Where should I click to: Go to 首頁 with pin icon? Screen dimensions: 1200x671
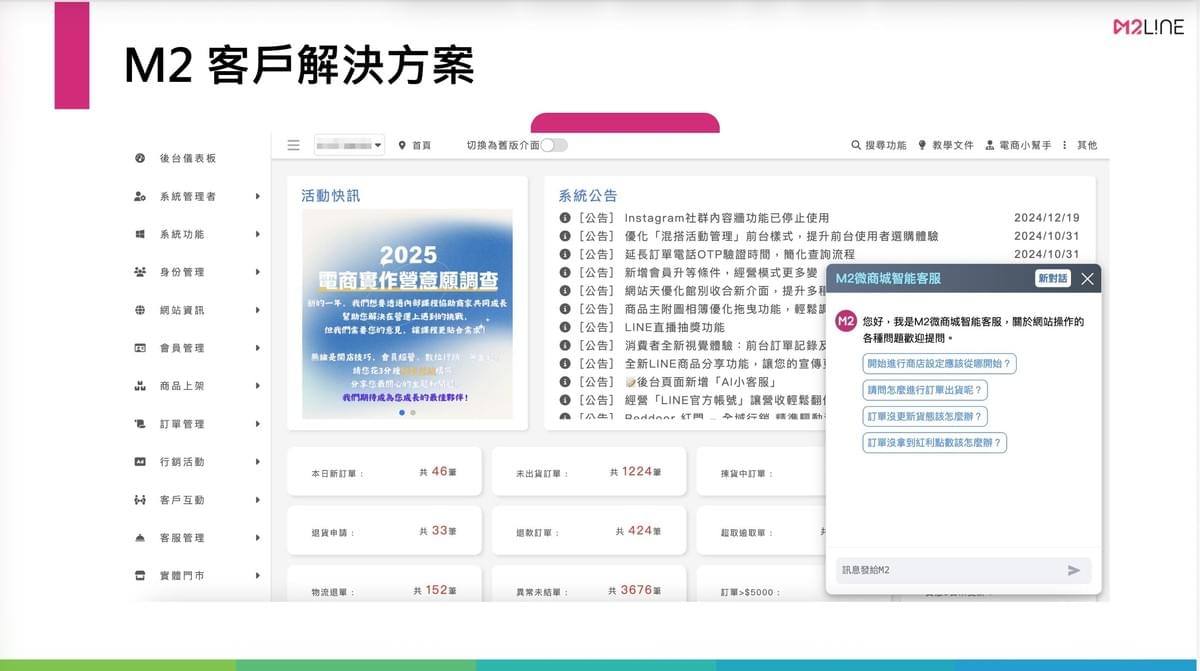click(415, 145)
